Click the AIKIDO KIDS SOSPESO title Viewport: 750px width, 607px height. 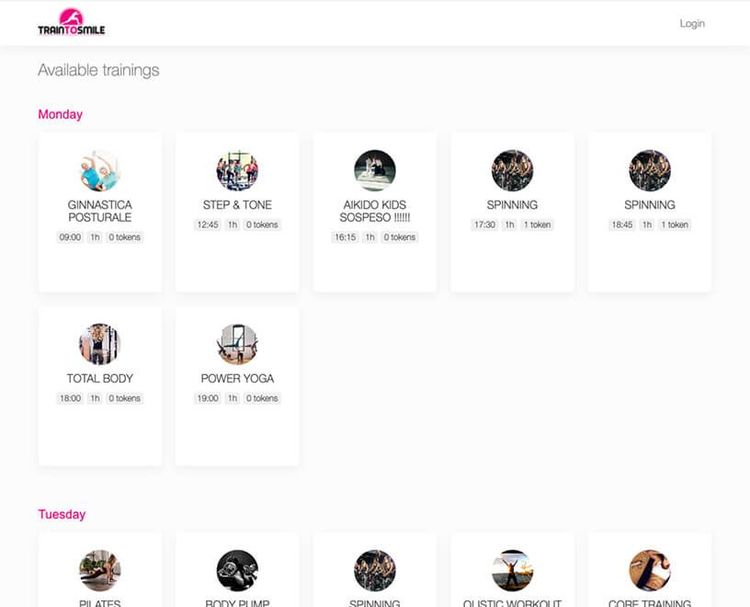[375, 211]
